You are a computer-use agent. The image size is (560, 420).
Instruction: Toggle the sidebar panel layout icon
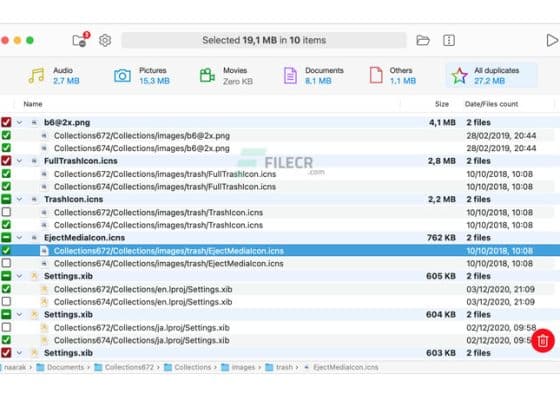(449, 40)
